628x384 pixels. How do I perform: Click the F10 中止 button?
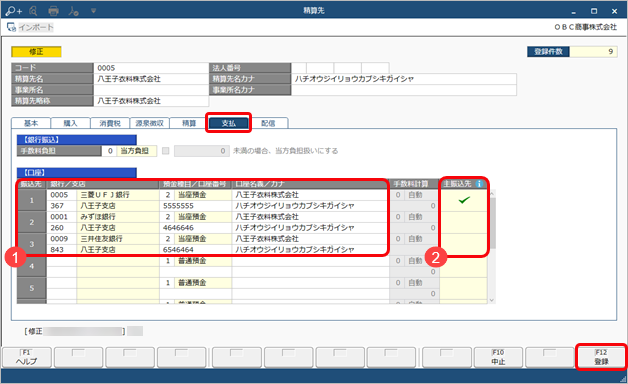[498, 357]
